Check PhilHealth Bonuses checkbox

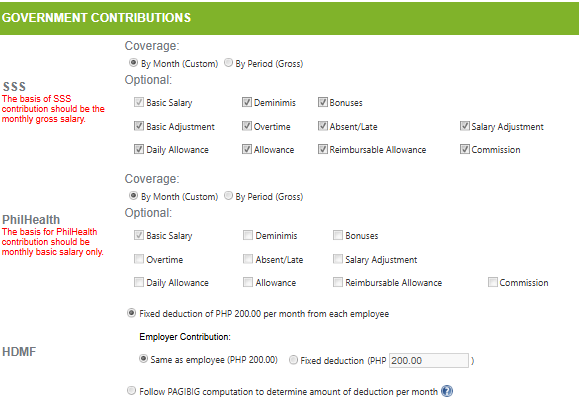338,235
